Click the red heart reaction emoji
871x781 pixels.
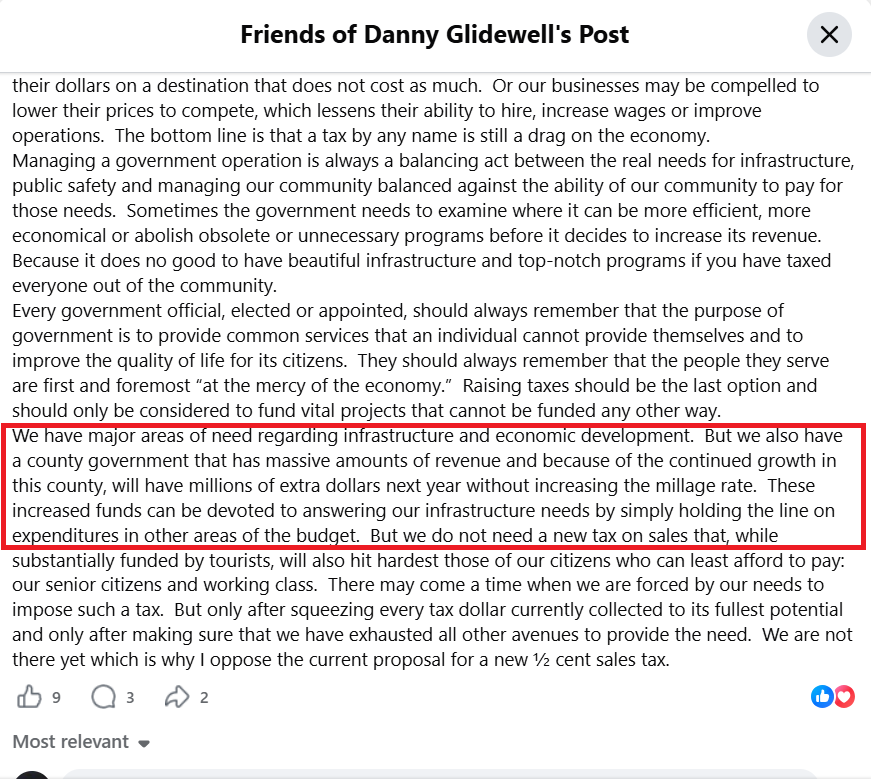844,697
